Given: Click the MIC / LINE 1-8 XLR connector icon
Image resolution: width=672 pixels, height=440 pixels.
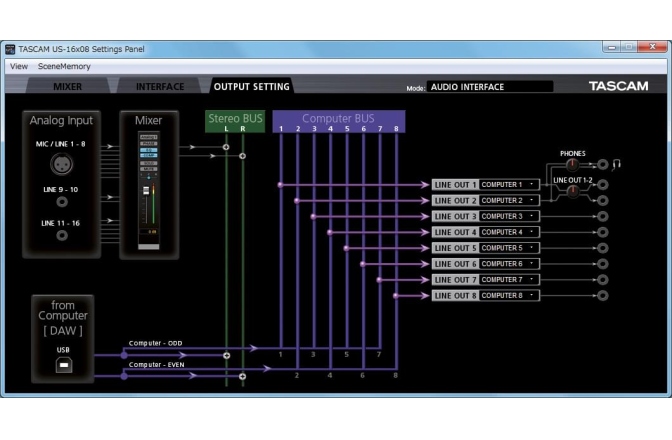Looking at the screenshot, I should click(62, 164).
